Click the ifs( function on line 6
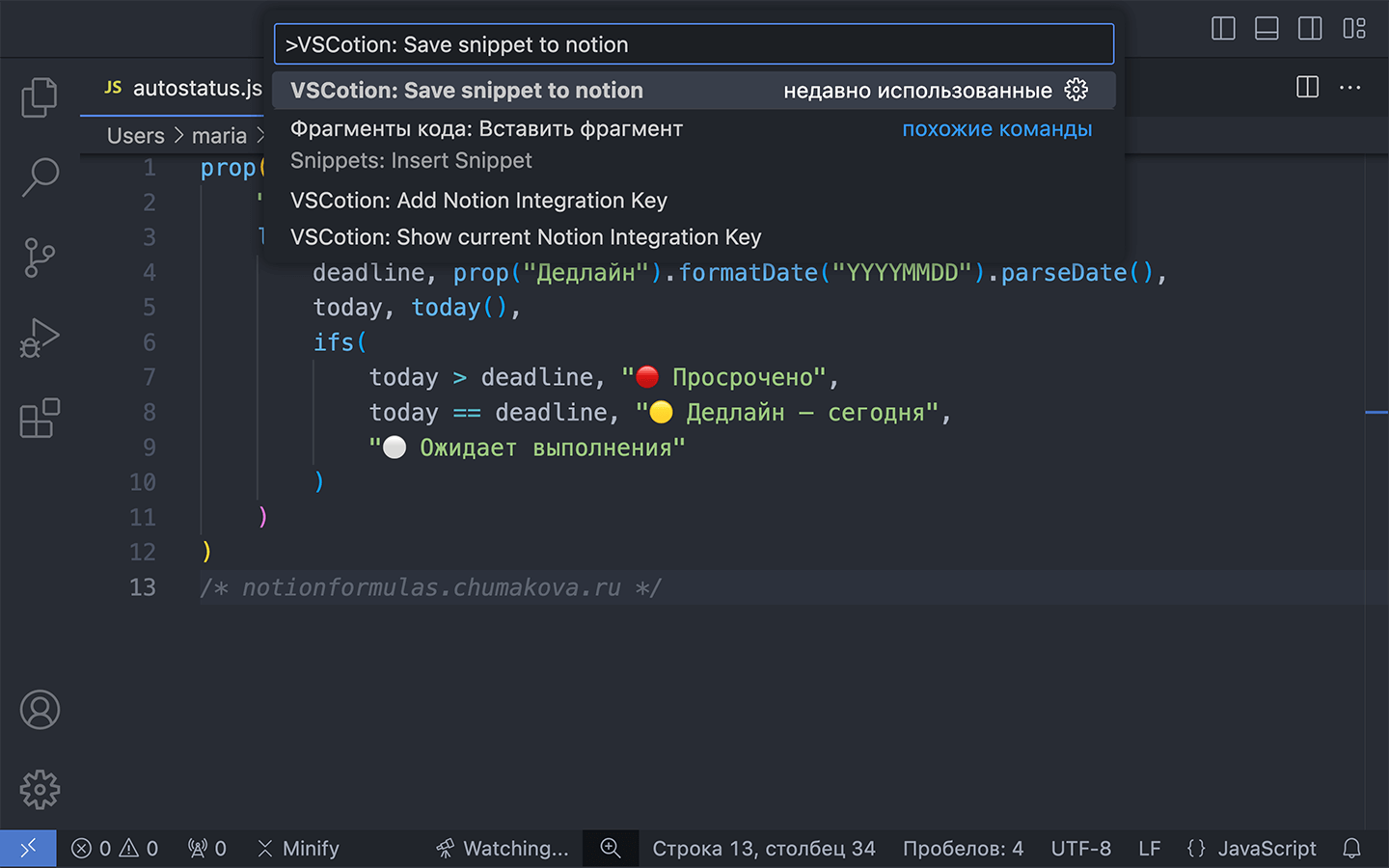 [x=340, y=342]
